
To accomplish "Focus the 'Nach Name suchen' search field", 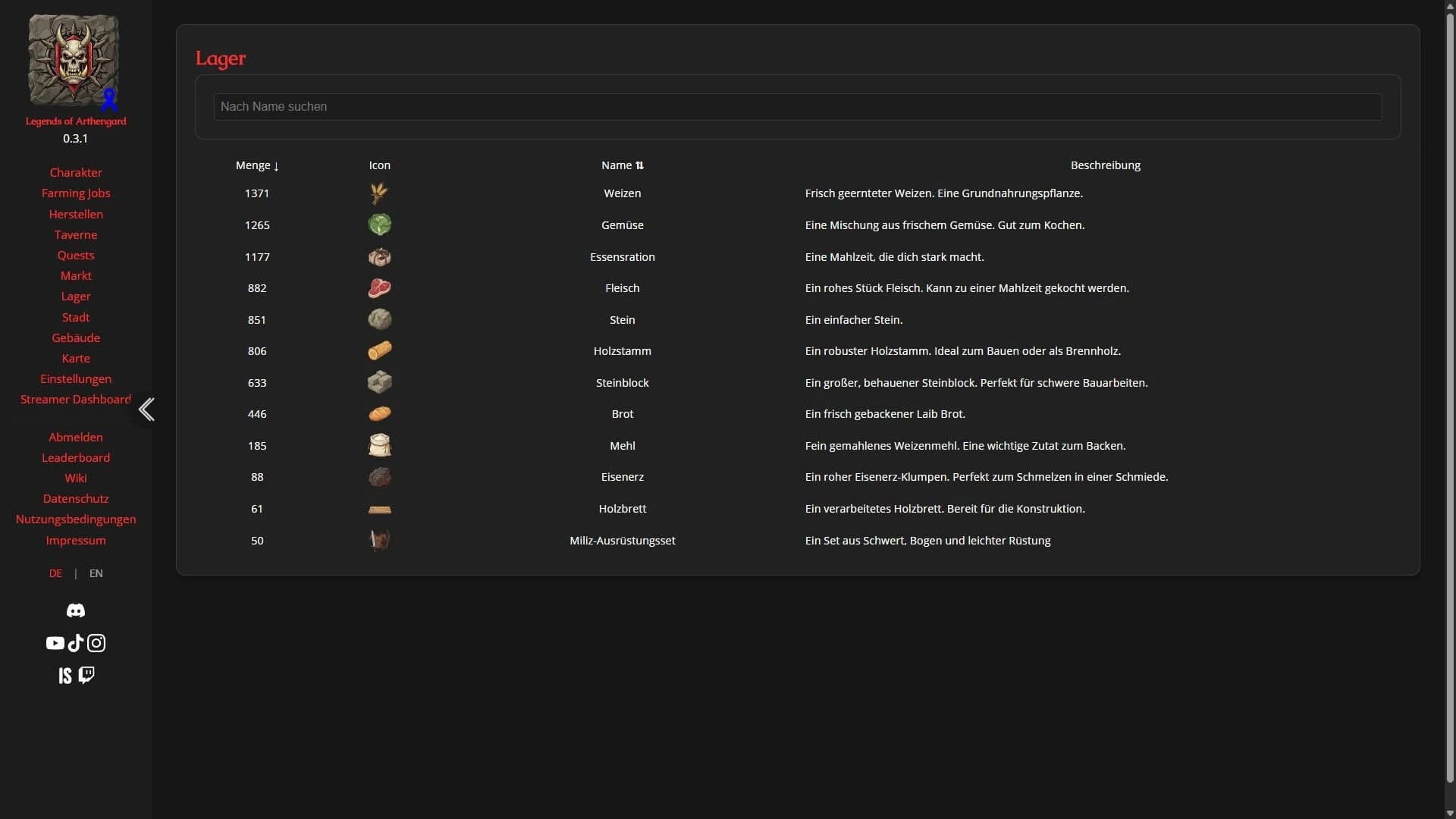I will point(798,107).
